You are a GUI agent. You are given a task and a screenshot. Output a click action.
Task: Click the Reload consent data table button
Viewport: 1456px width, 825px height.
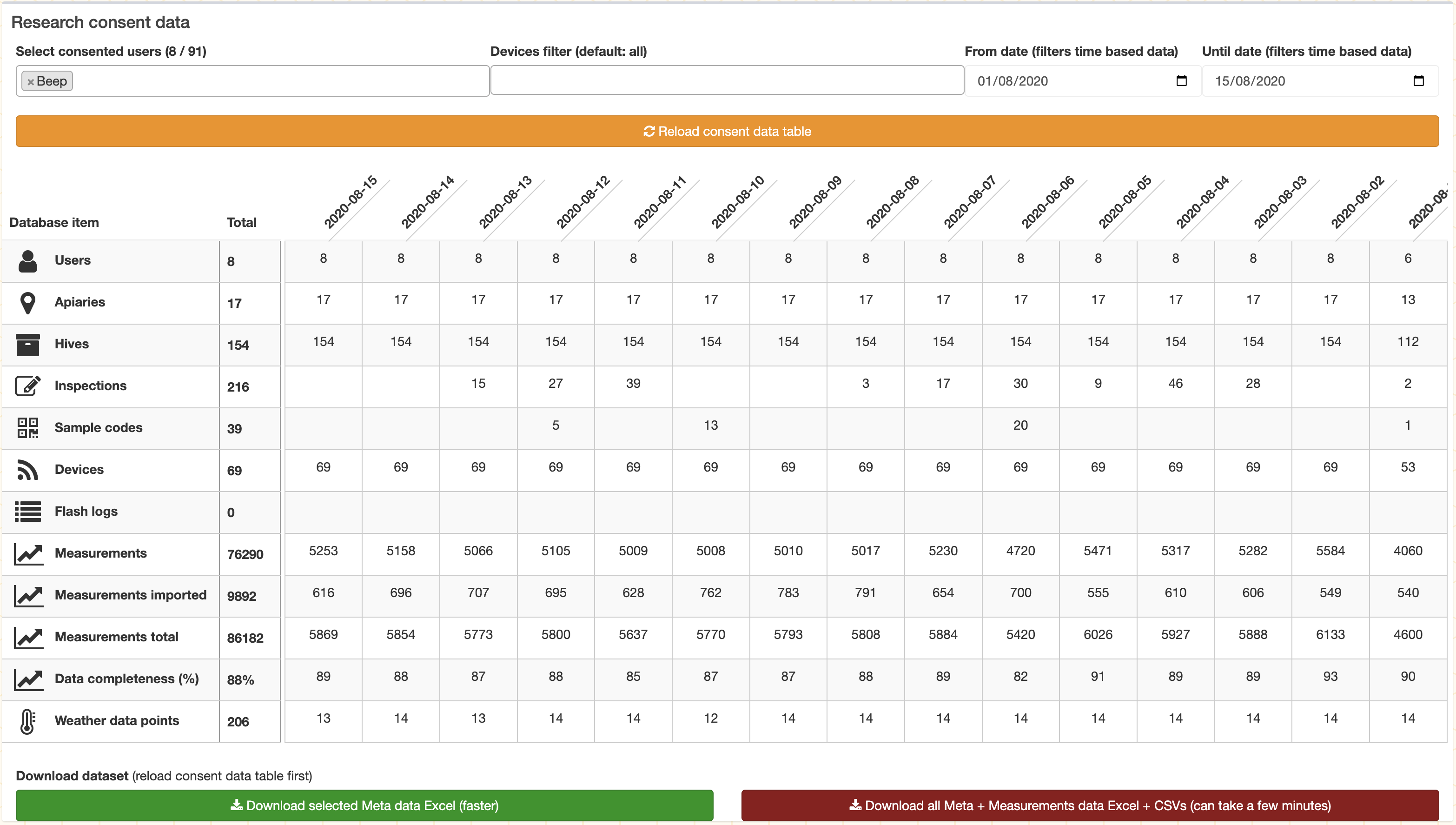point(727,131)
